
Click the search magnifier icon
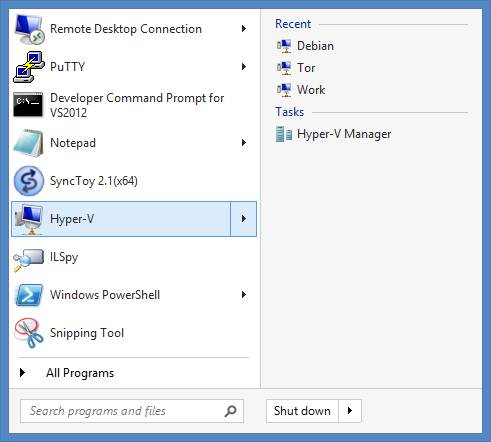pyautogui.click(x=230, y=411)
